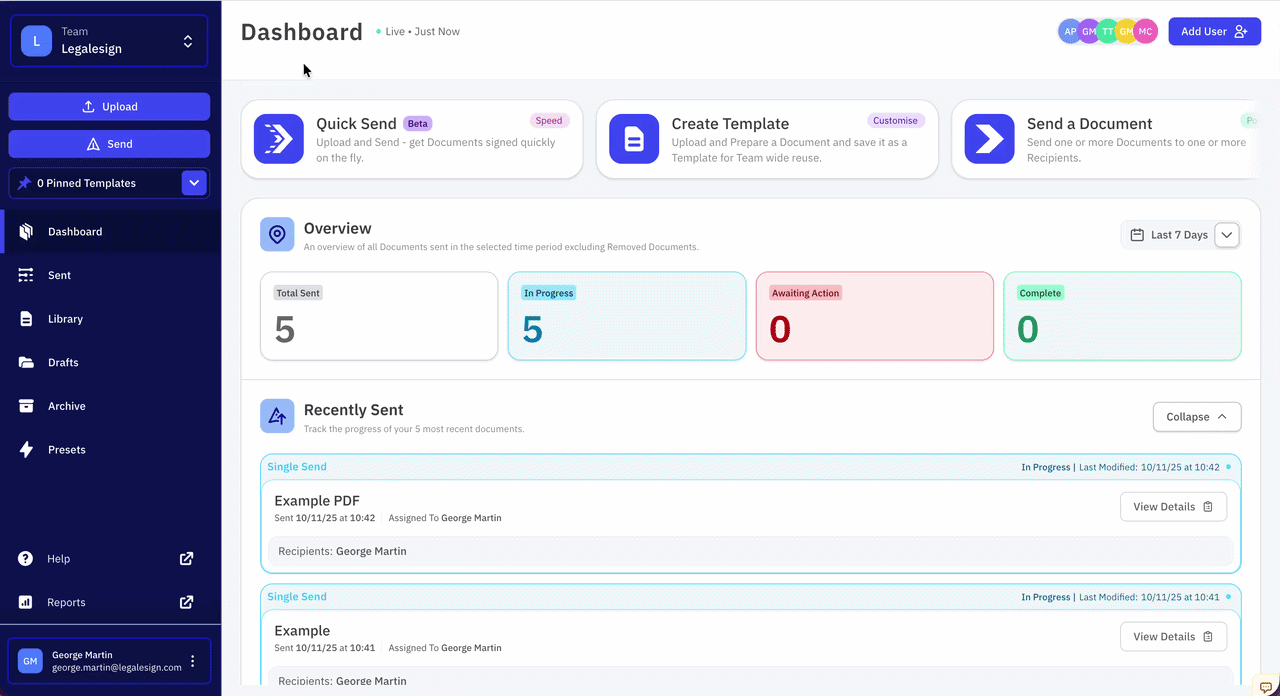
Task: Navigate to Library in the sidebar
Action: click(65, 318)
